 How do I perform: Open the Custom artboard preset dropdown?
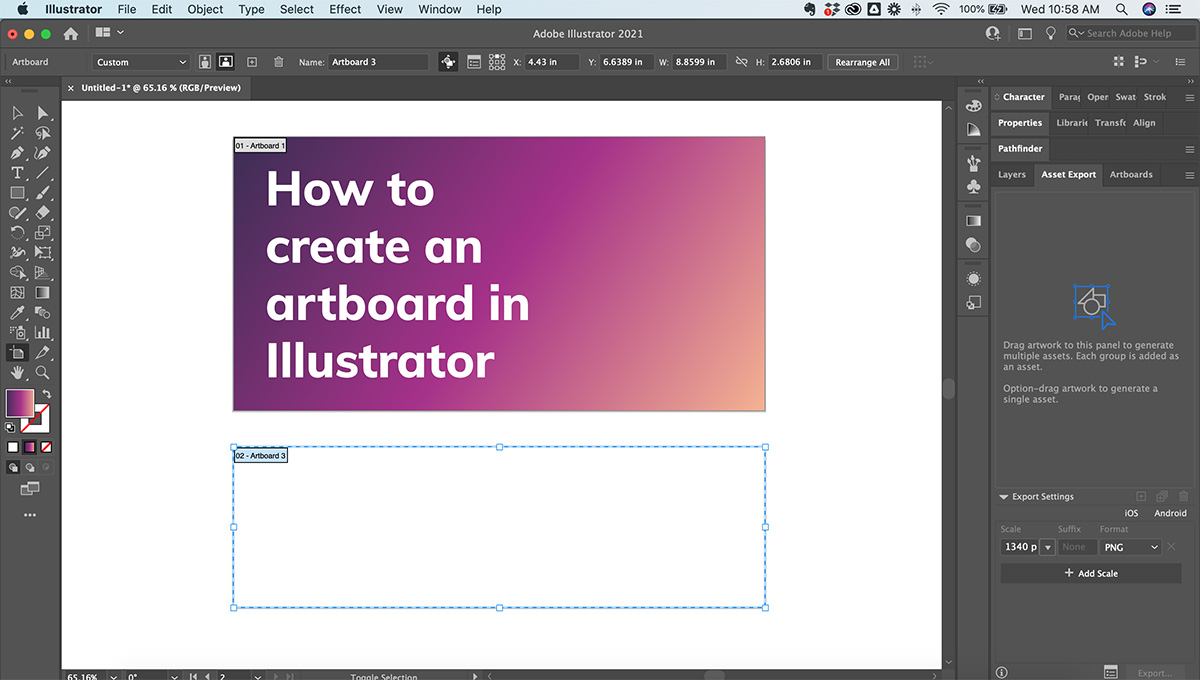point(141,62)
